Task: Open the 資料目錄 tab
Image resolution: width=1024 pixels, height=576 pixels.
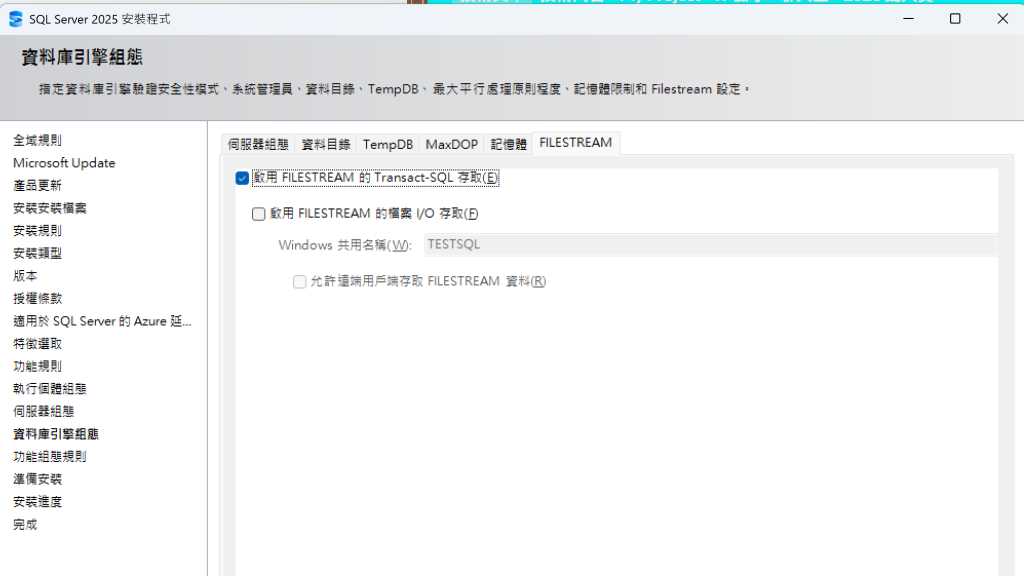Action: pyautogui.click(x=326, y=144)
